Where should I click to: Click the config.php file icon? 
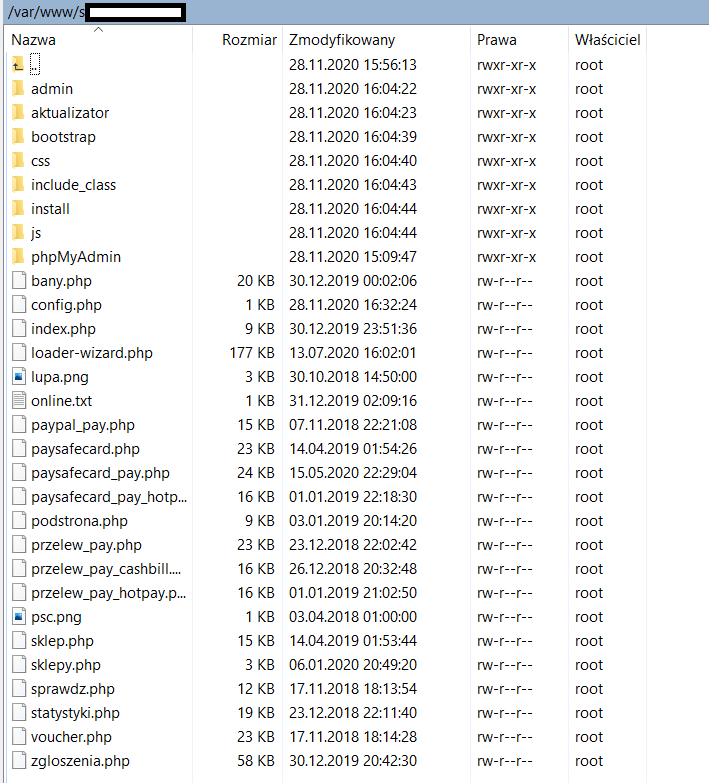point(18,305)
